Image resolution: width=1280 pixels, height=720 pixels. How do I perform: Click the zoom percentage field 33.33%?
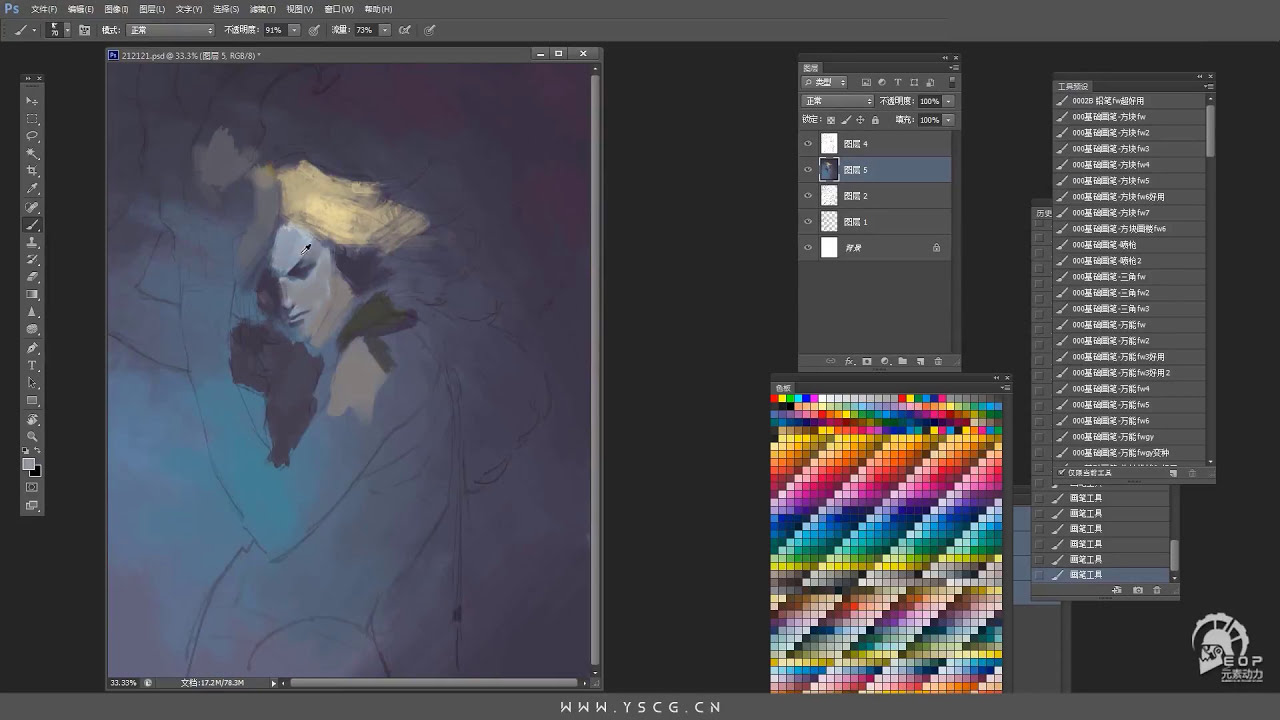(123, 683)
